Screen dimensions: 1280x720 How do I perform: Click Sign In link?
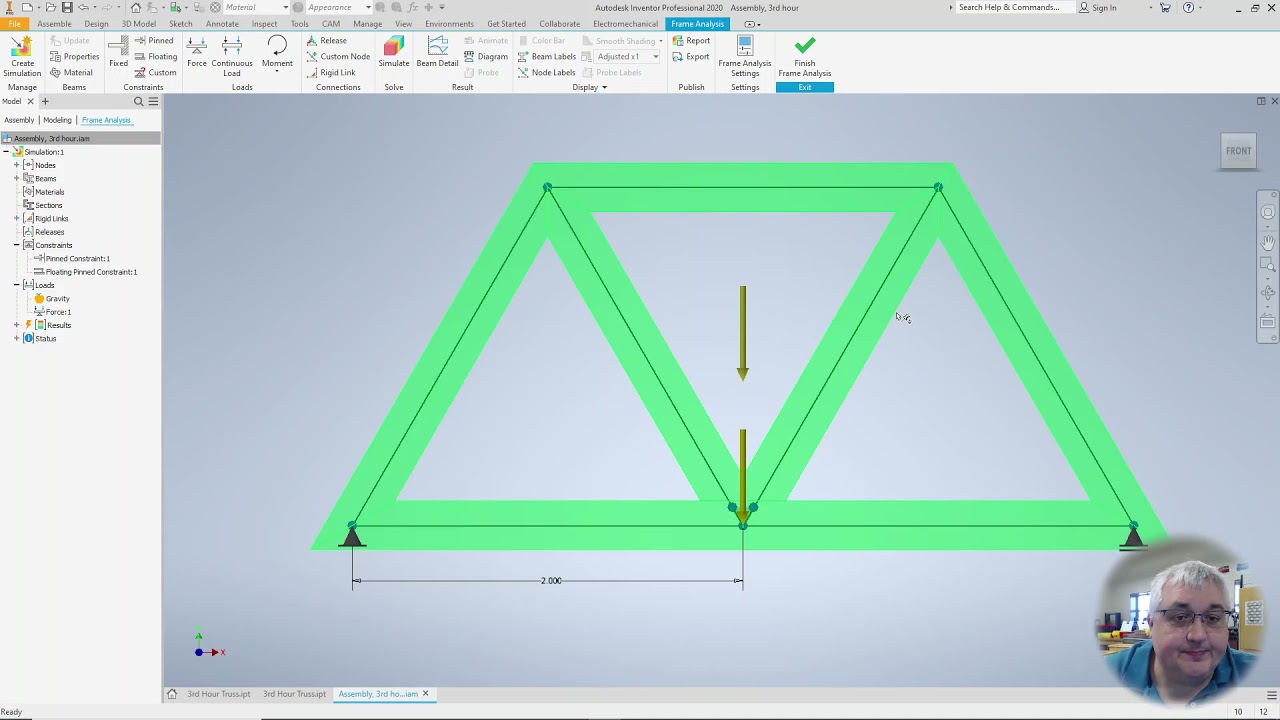[1104, 7]
